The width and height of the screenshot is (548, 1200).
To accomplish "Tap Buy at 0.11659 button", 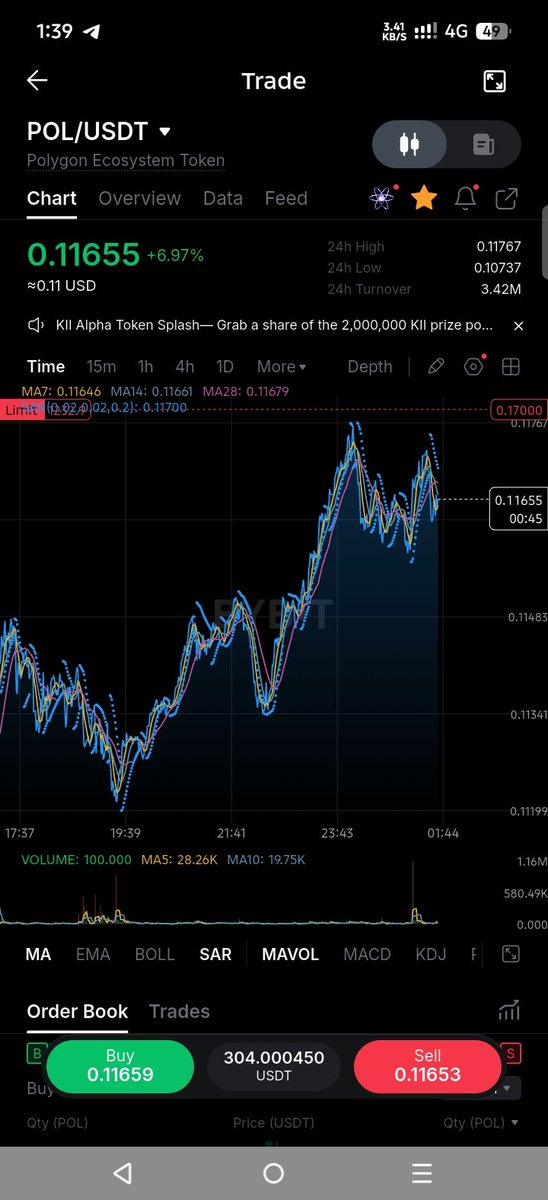I will tap(120, 1066).
